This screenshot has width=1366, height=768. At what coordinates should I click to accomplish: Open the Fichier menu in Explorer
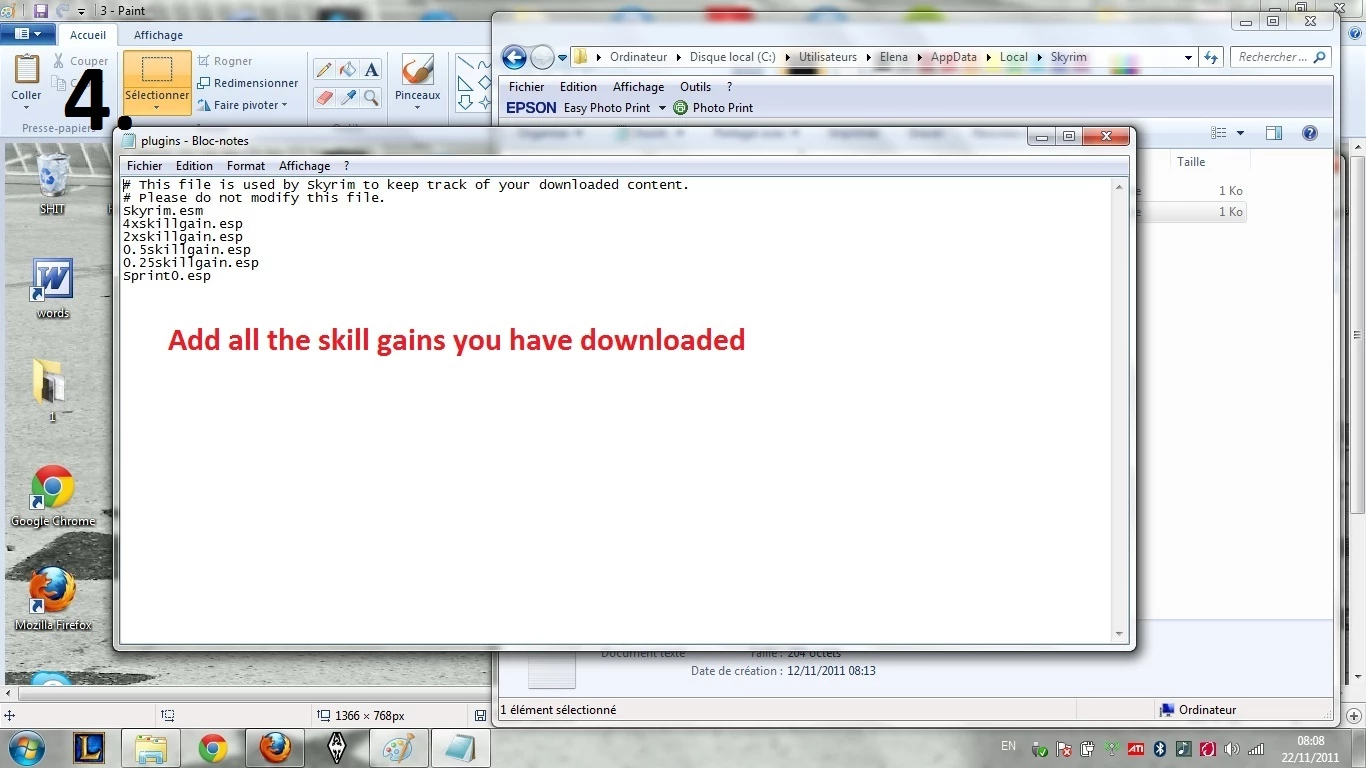click(x=526, y=87)
